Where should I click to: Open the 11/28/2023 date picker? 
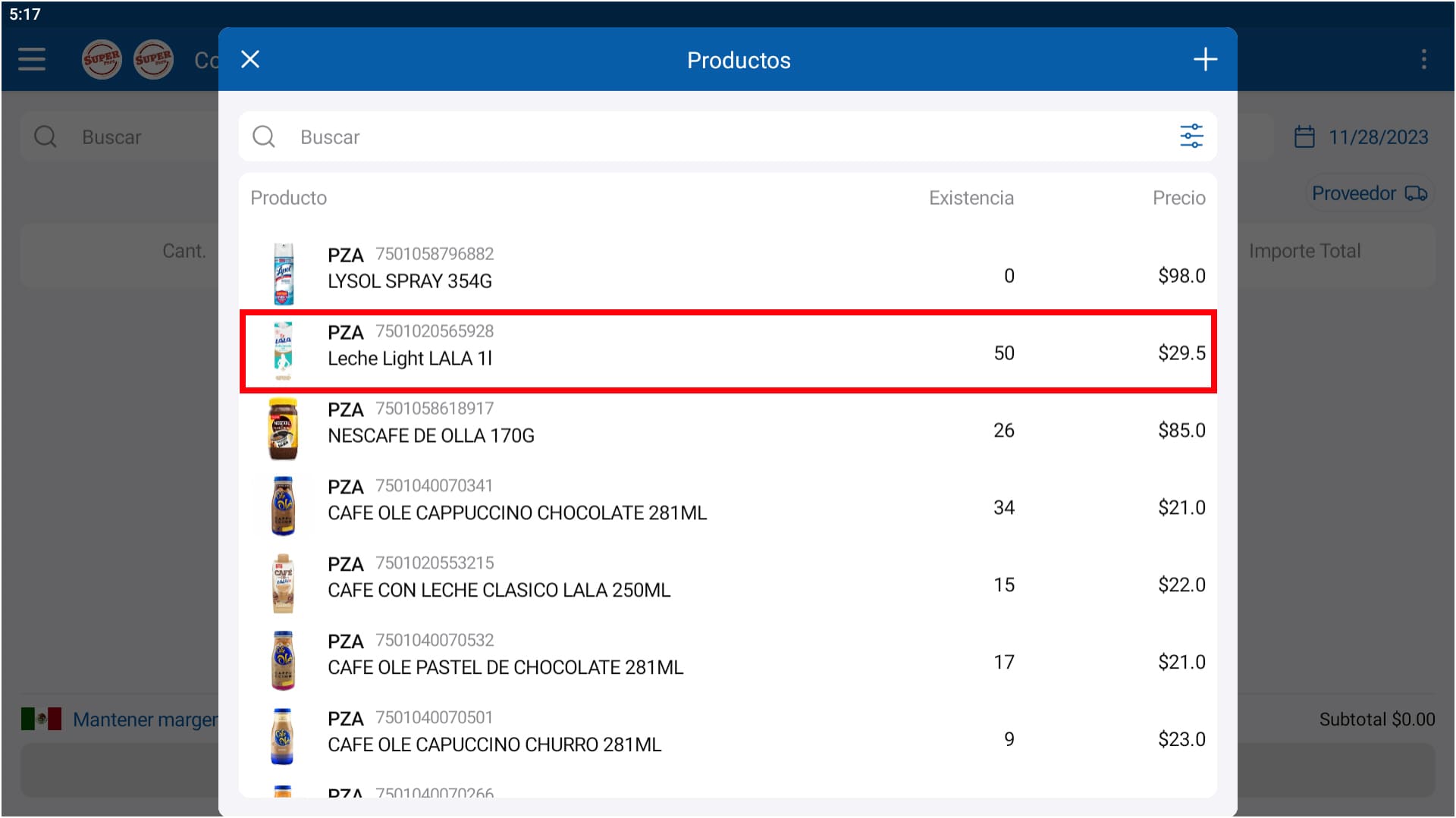[1377, 137]
